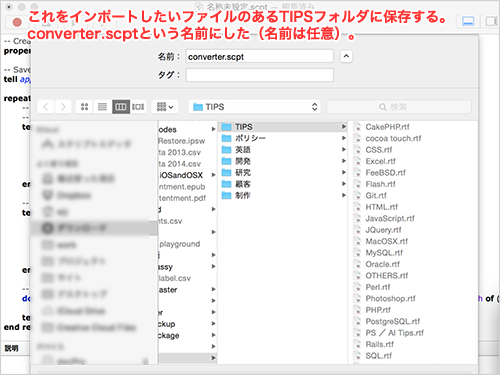Click the FeeBSD.rtf file
This screenshot has width=500, height=375.
point(386,173)
